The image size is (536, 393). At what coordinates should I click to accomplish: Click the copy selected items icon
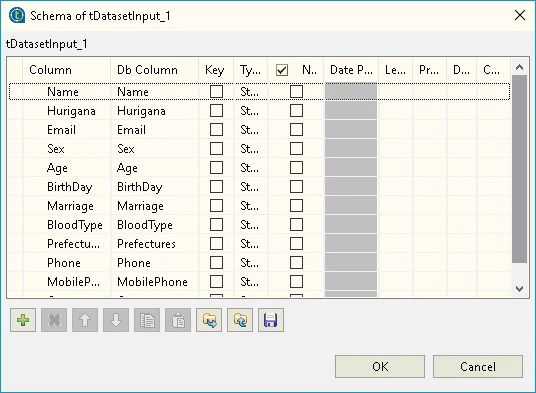[147, 320]
